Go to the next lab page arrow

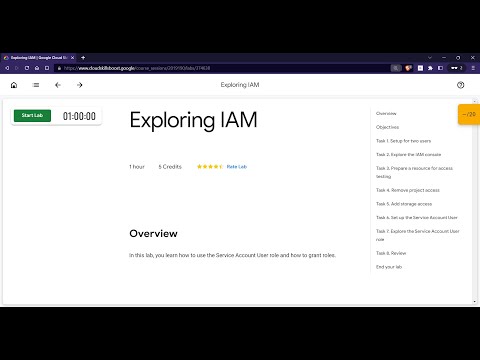point(80,85)
